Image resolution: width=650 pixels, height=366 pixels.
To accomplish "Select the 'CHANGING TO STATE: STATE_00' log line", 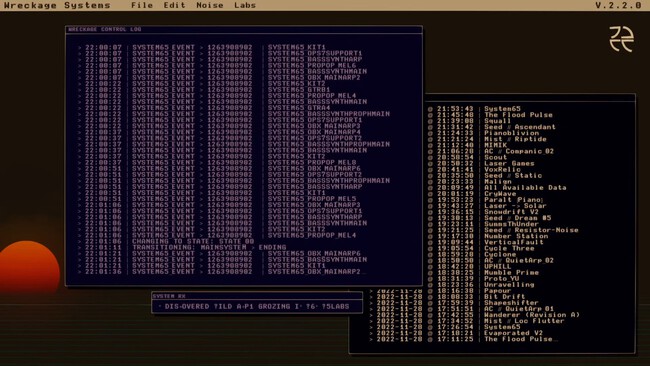I will (x=166, y=241).
